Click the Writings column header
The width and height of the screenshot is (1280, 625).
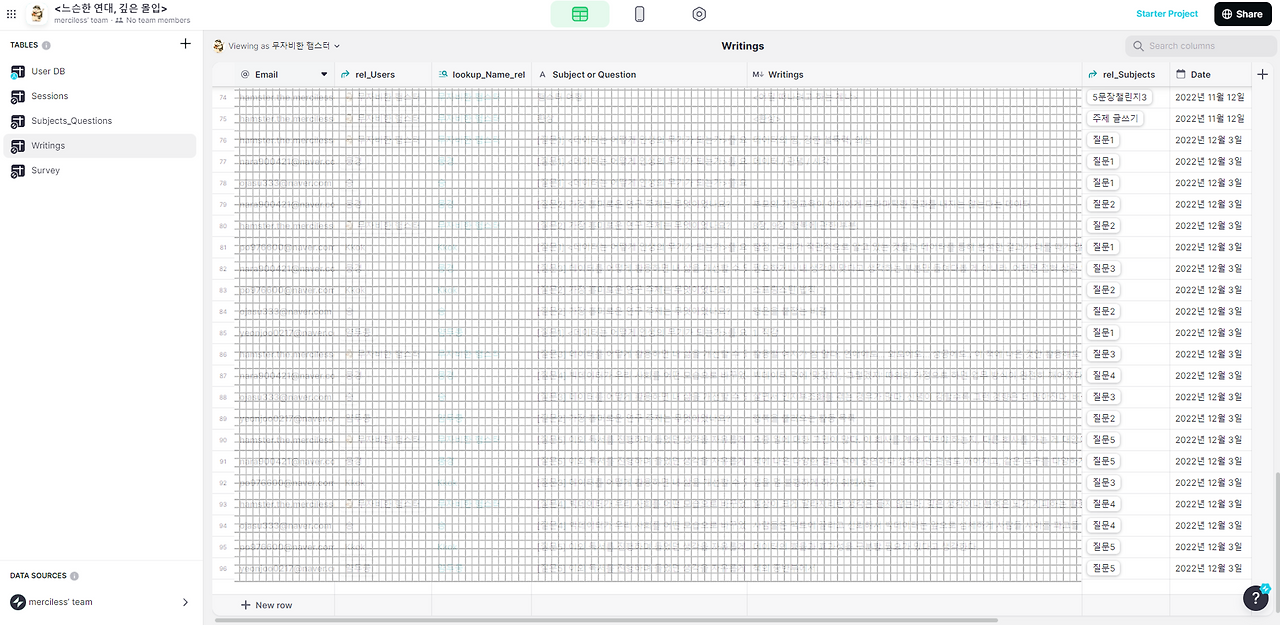pyautogui.click(x=914, y=74)
